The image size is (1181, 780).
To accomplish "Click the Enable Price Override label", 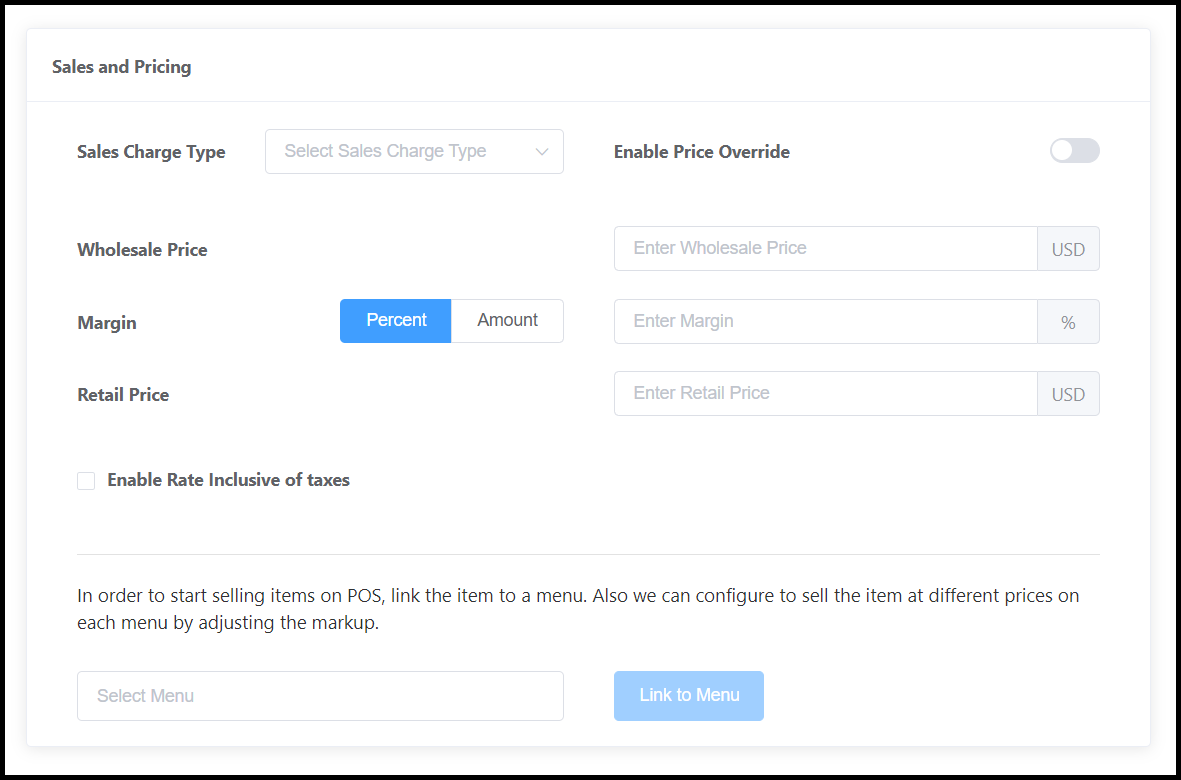I will click(701, 151).
